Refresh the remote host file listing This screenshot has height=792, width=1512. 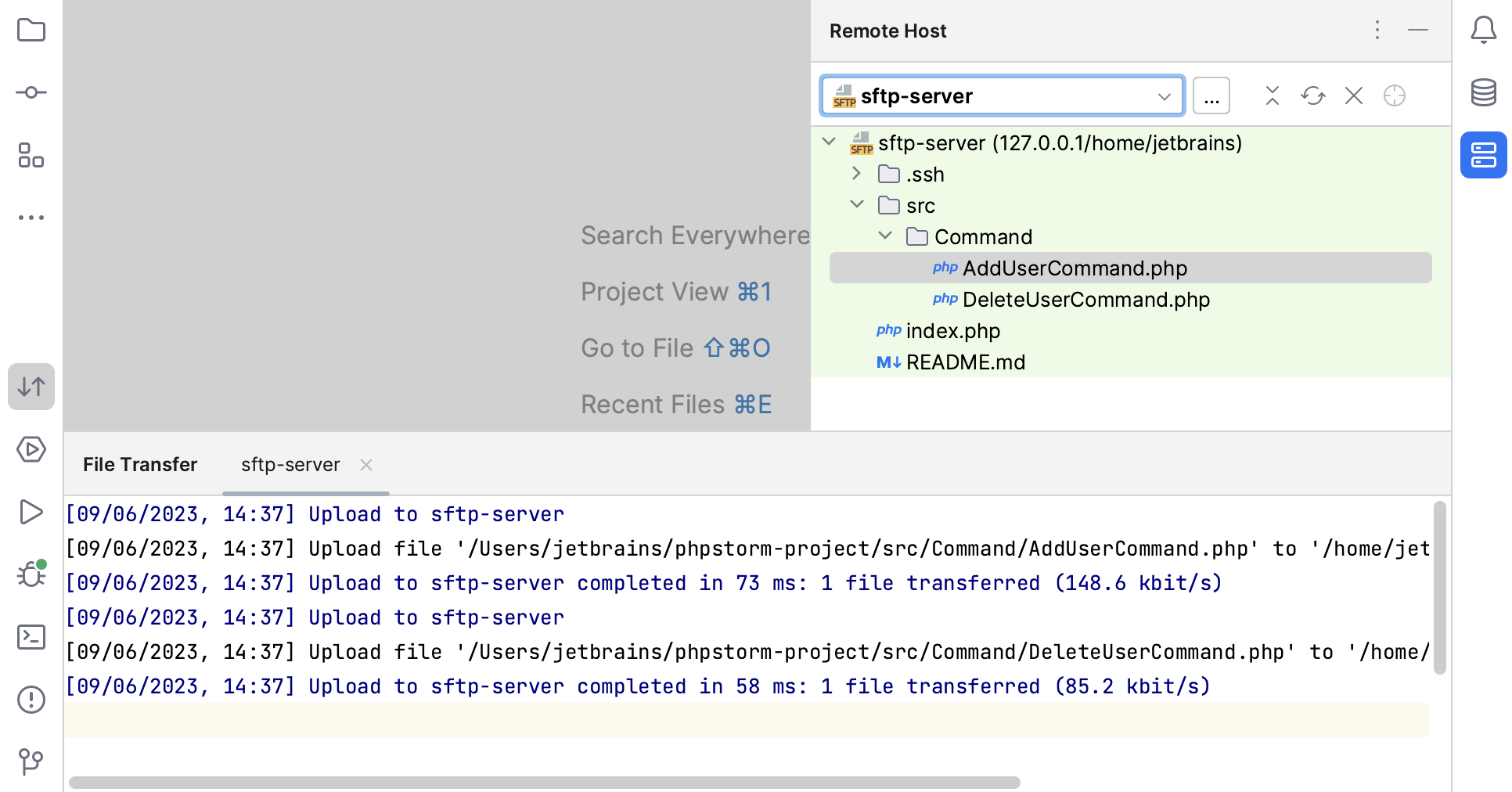[x=1313, y=95]
